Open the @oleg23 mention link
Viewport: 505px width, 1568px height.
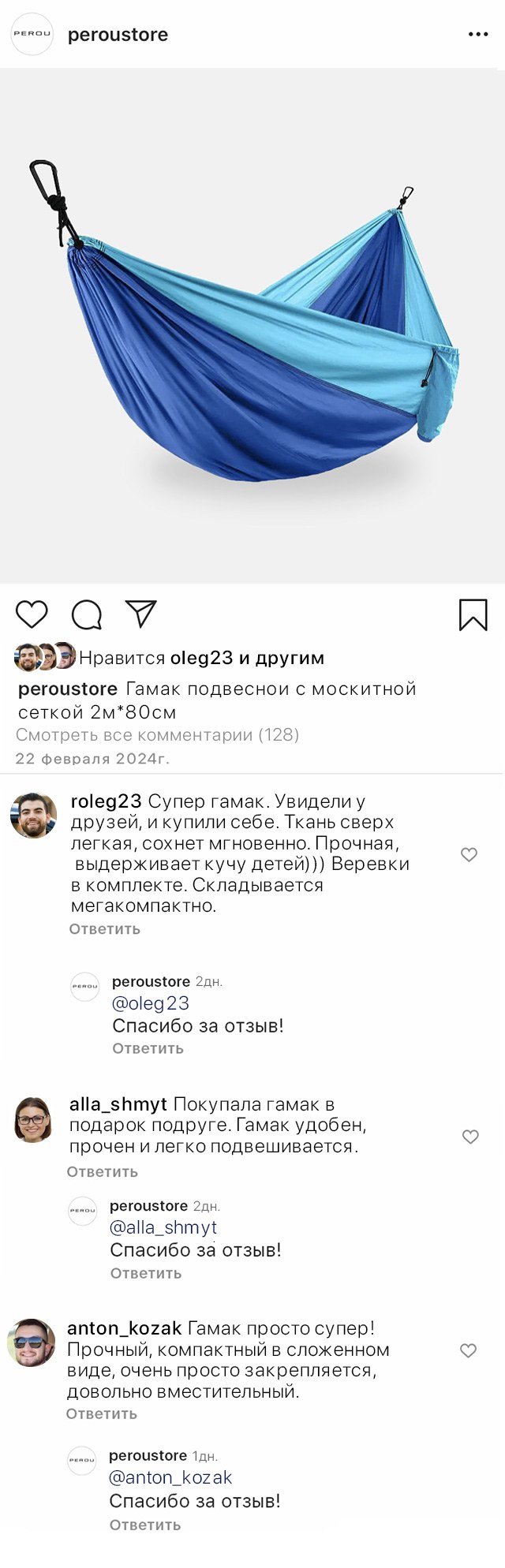151,1003
